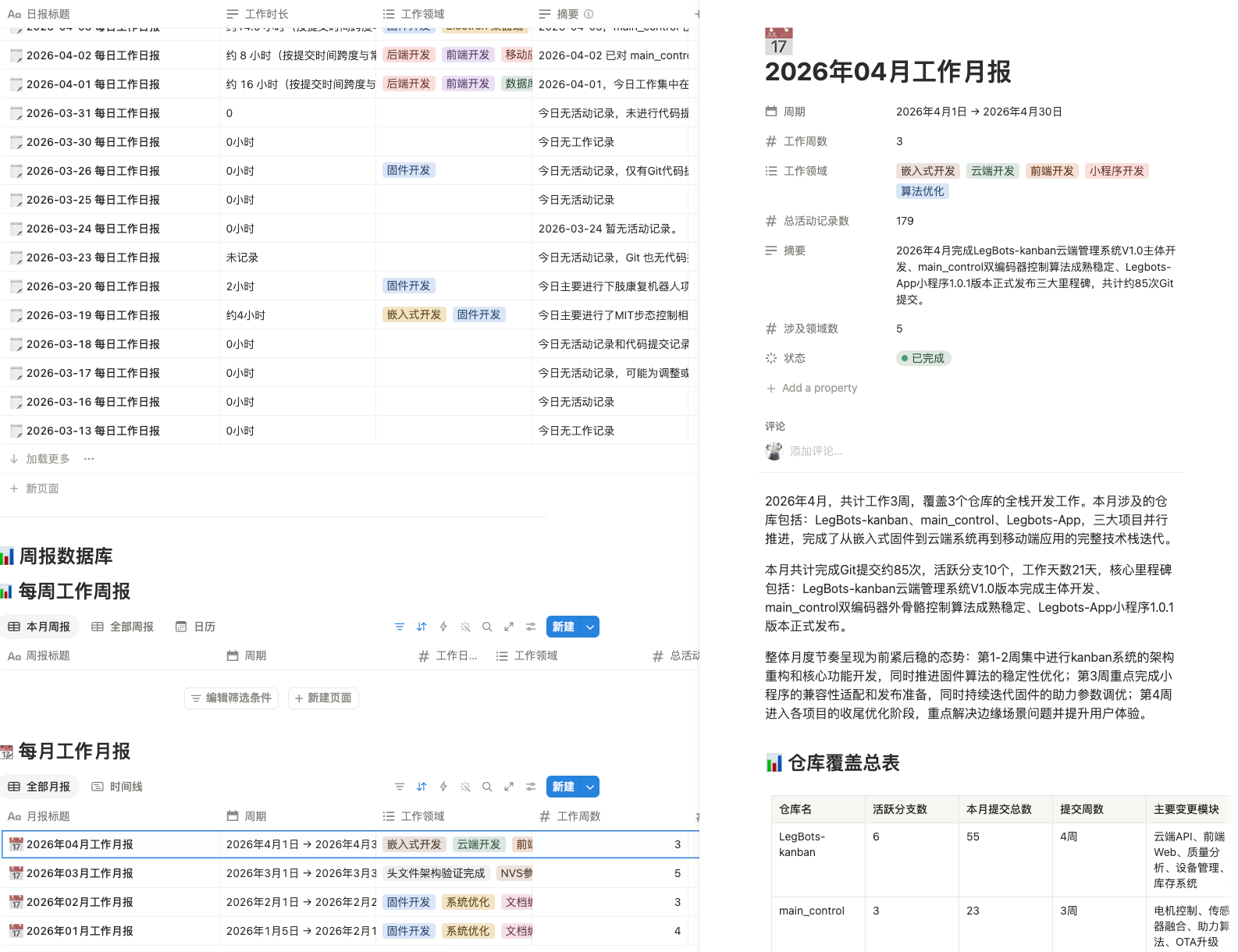The height and width of the screenshot is (952, 1238).
Task: Open the 已完成 status selector
Action: tap(923, 358)
